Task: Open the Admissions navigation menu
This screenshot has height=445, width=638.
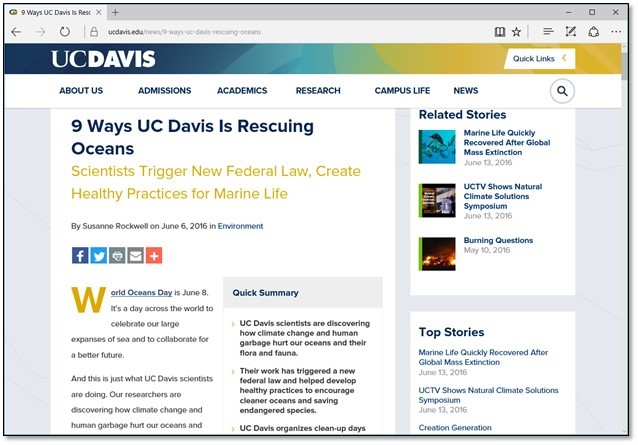Action: point(164,91)
